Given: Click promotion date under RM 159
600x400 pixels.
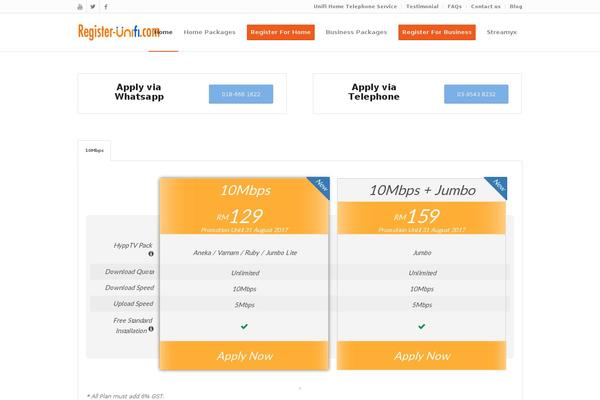Looking at the screenshot, I should coord(422,230).
